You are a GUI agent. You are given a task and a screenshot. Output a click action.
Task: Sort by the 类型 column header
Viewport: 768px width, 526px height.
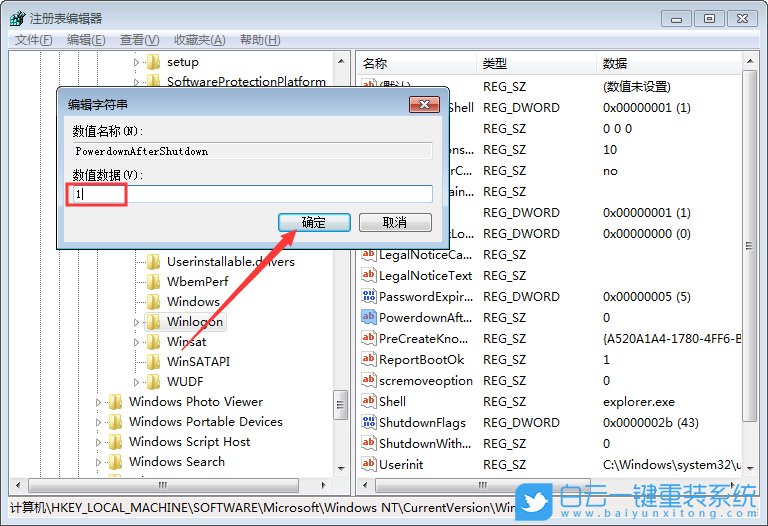[x=536, y=63]
